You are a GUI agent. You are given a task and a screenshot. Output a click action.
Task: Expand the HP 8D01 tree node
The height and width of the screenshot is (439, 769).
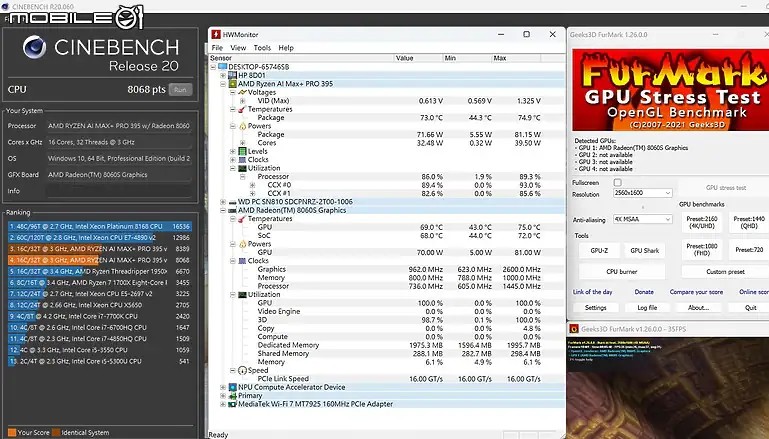coord(223,75)
